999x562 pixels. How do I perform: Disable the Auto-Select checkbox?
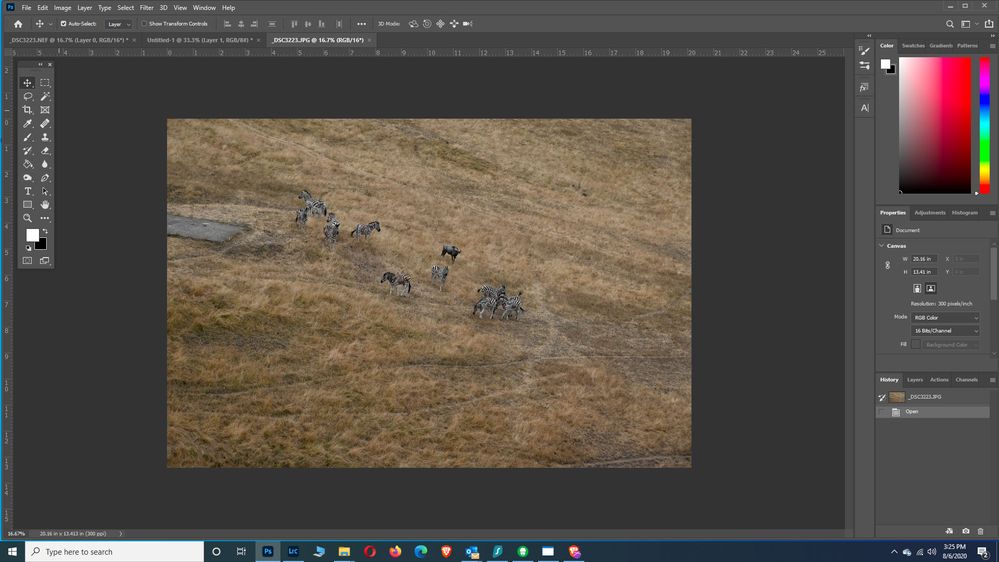point(64,24)
